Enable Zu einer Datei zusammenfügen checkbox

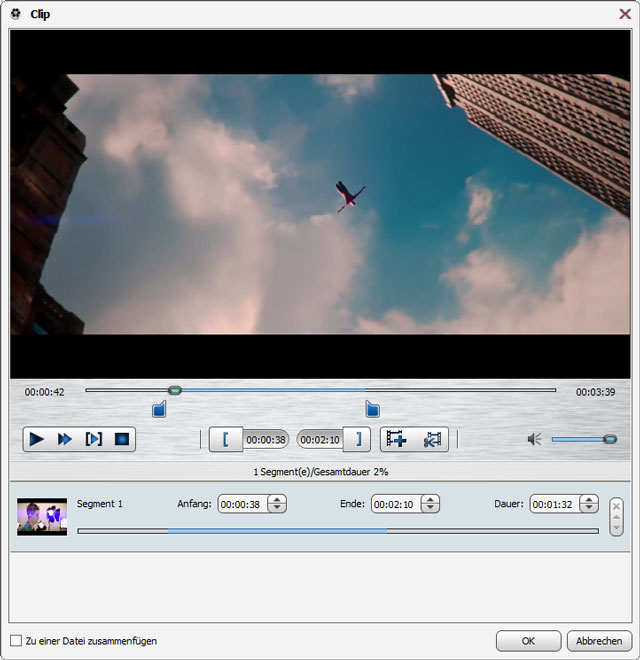tap(16, 641)
